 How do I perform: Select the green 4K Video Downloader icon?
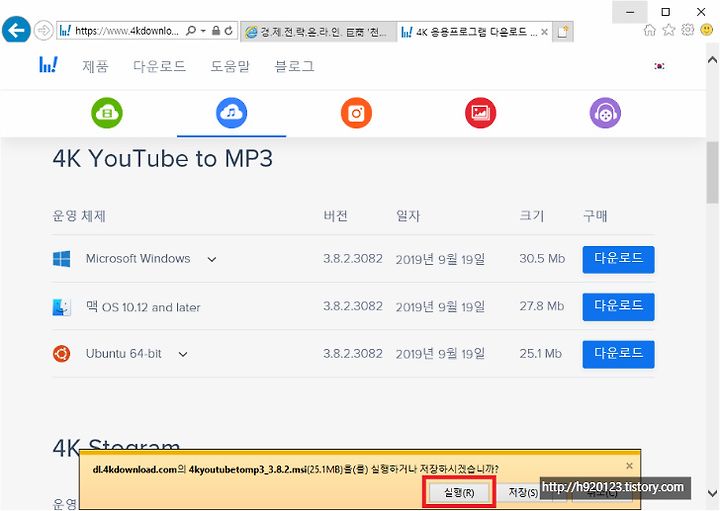107,113
